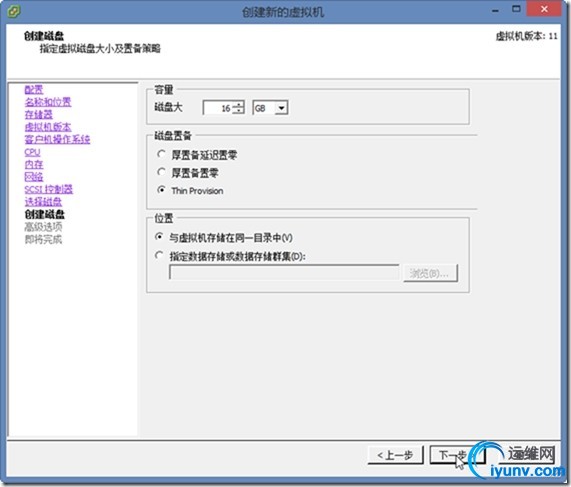
Task: Open the 网络 wizard step
Action: click(34, 177)
